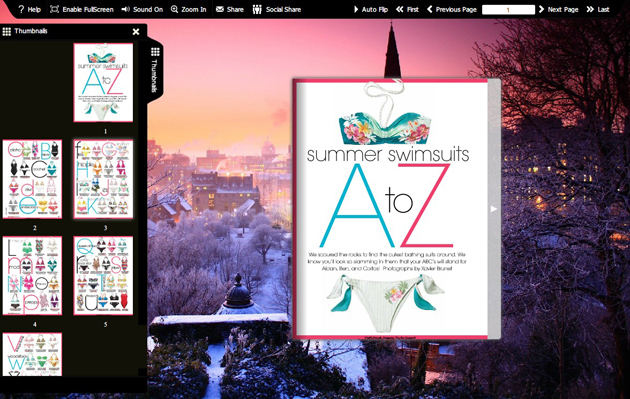Viewport: 630px width, 399px height.
Task: Click the page number input field
Action: pyautogui.click(x=508, y=10)
